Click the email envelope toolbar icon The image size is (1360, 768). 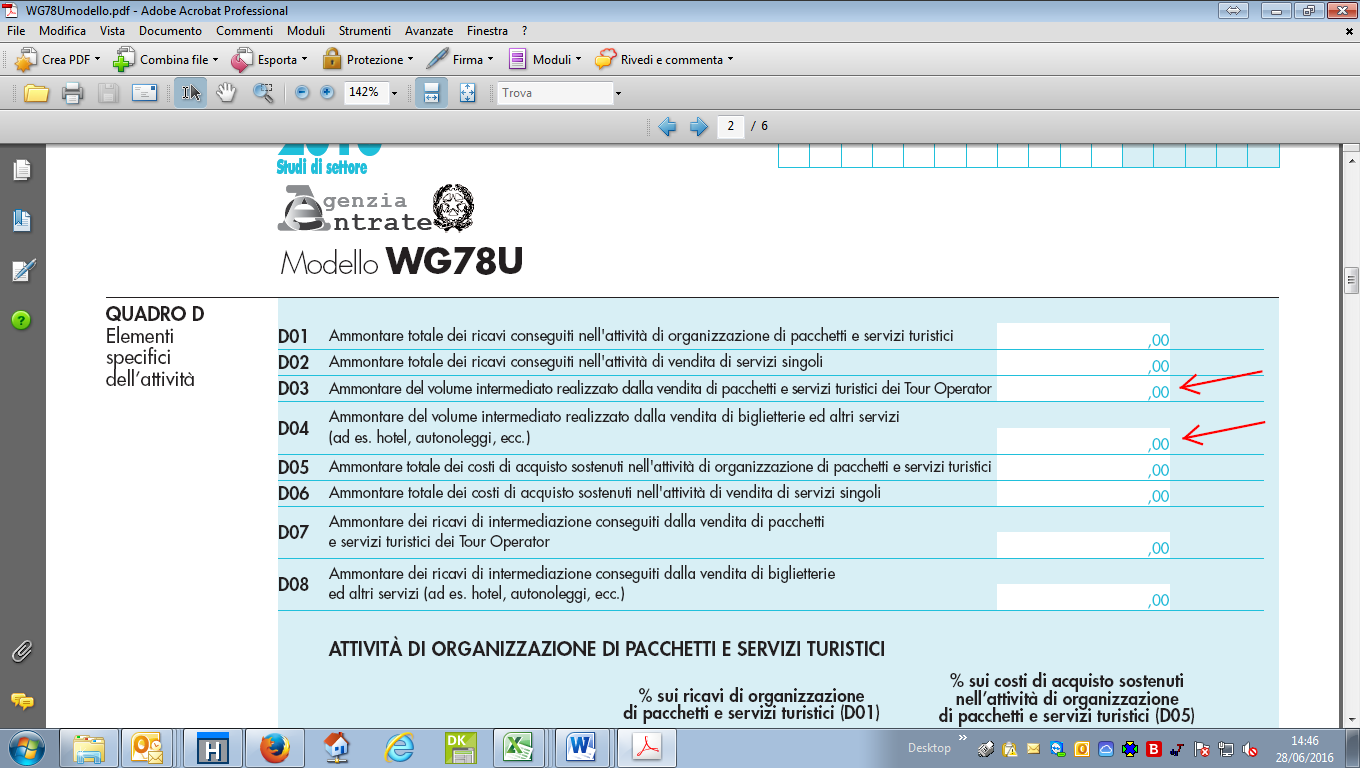[145, 93]
